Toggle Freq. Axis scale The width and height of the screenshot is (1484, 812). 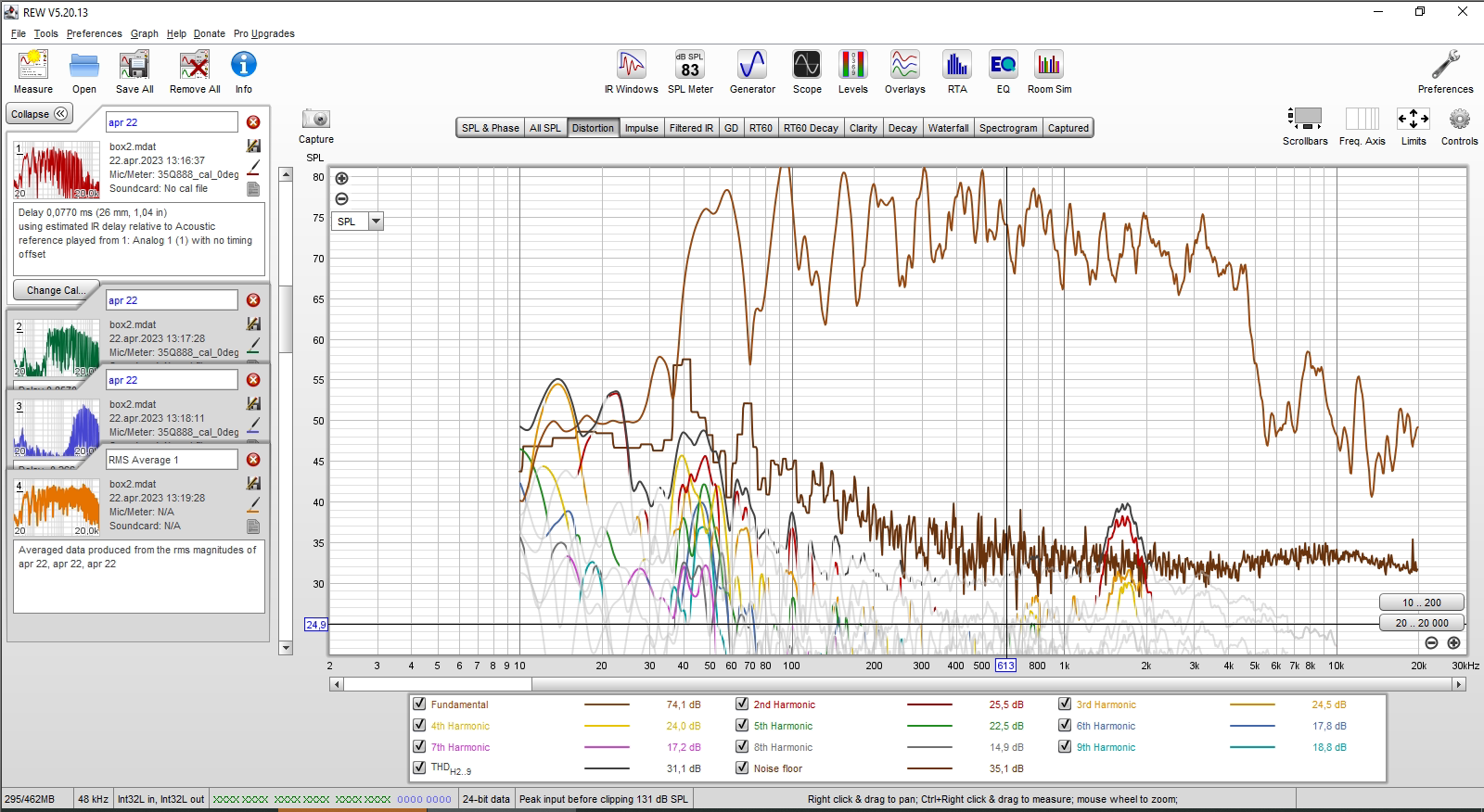pyautogui.click(x=1362, y=126)
